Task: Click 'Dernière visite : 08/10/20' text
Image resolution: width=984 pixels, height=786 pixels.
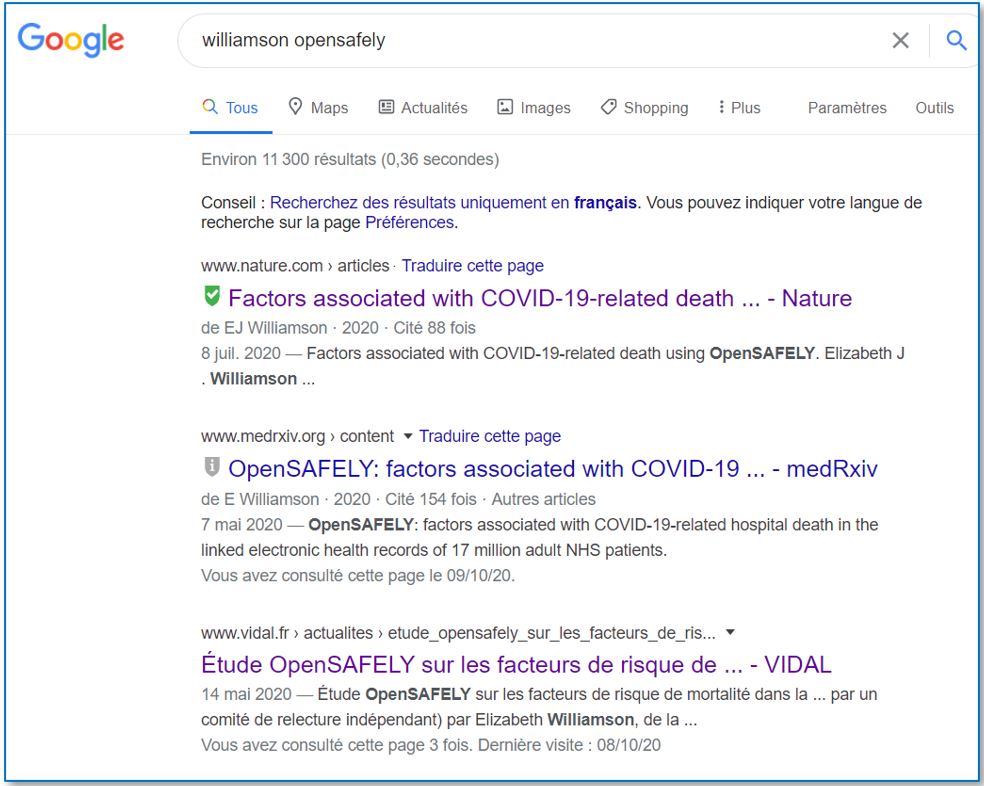Action: [x=569, y=745]
